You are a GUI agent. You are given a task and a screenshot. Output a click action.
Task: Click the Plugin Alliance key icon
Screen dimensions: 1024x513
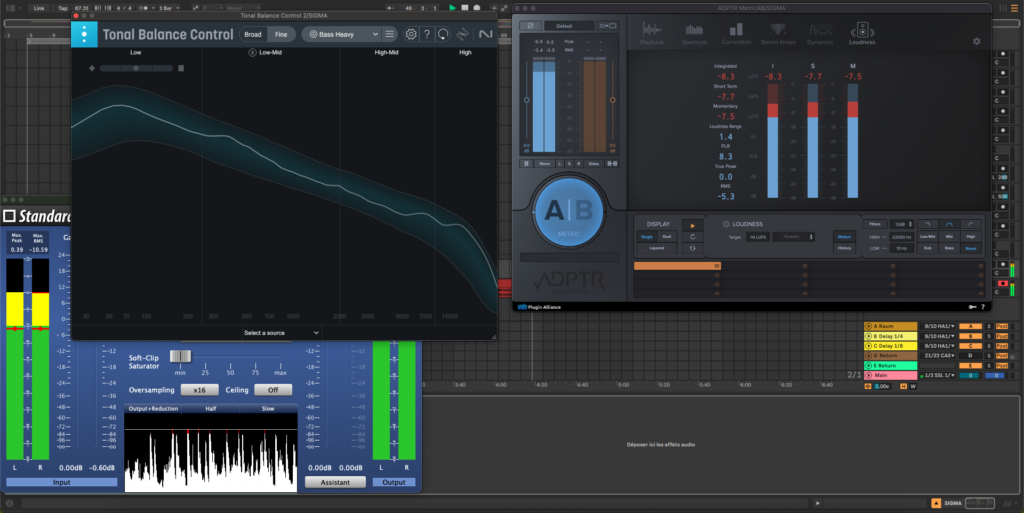click(x=972, y=307)
